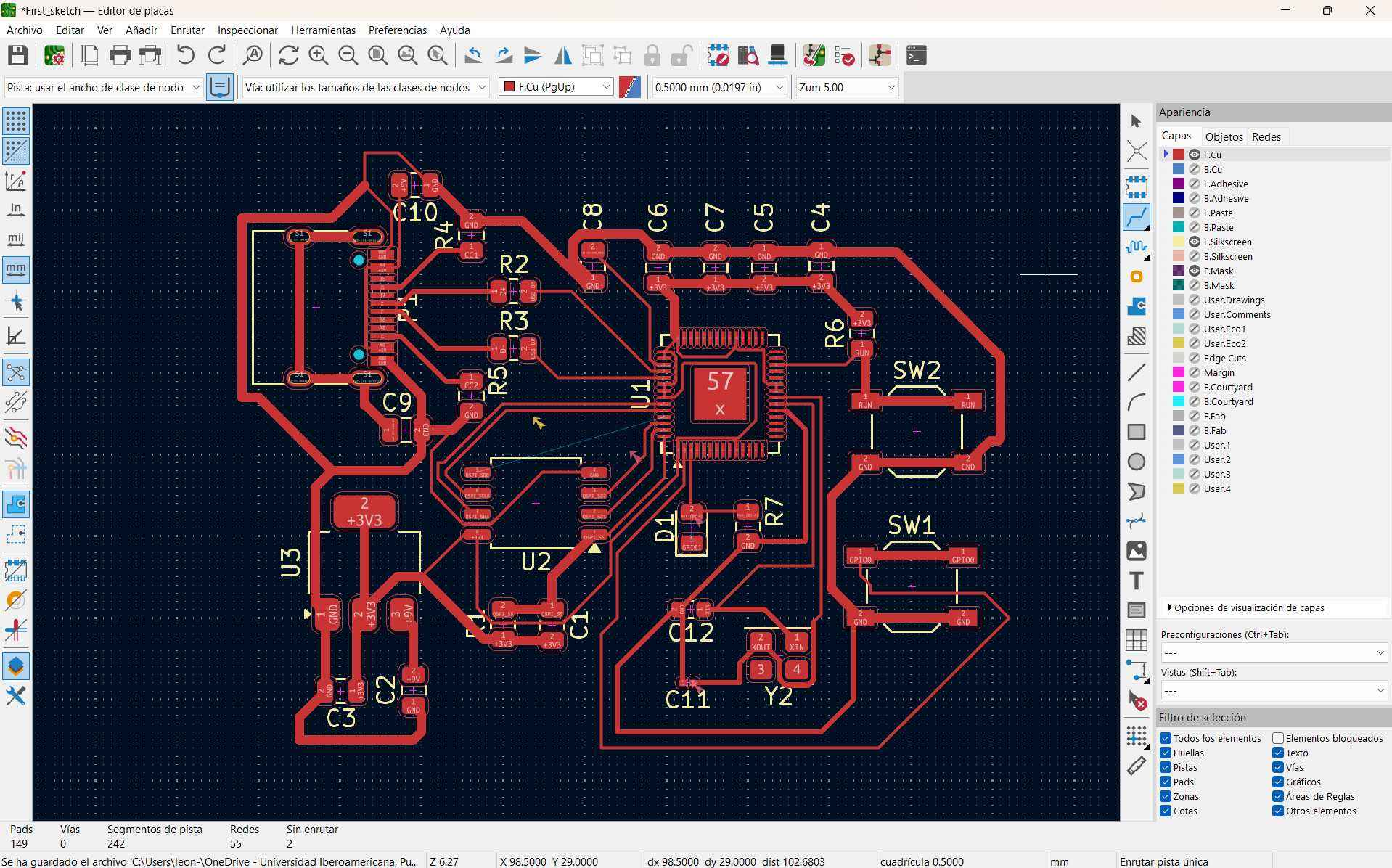Run the Design Rules Checker
Image resolution: width=1392 pixels, height=868 pixels.
point(846,55)
